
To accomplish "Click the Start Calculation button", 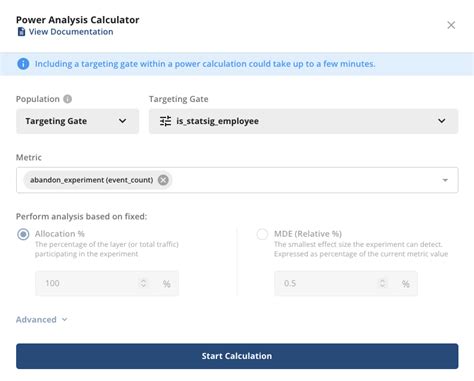I will click(x=237, y=356).
